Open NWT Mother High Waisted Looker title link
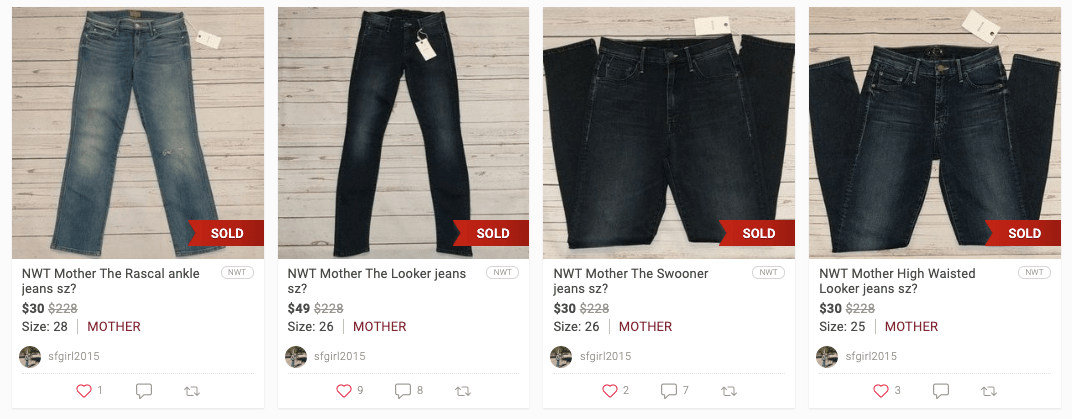The image size is (1072, 419). click(897, 280)
